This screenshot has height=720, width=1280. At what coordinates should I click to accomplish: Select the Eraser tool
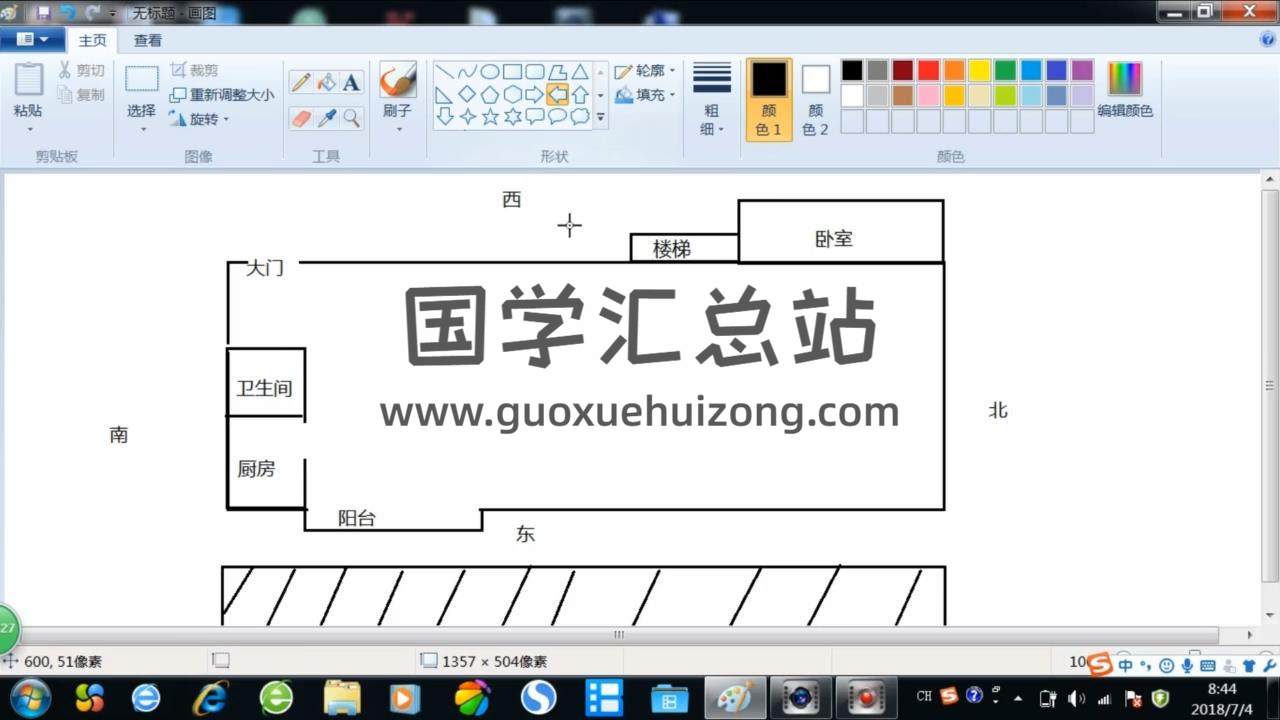[301, 118]
